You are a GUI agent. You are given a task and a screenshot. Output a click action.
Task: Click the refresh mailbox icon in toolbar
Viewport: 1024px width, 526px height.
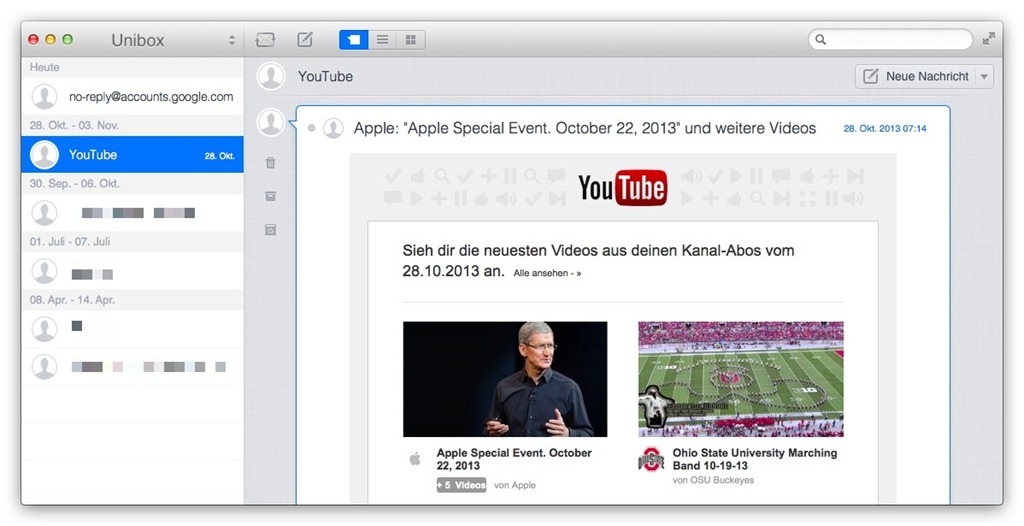265,40
